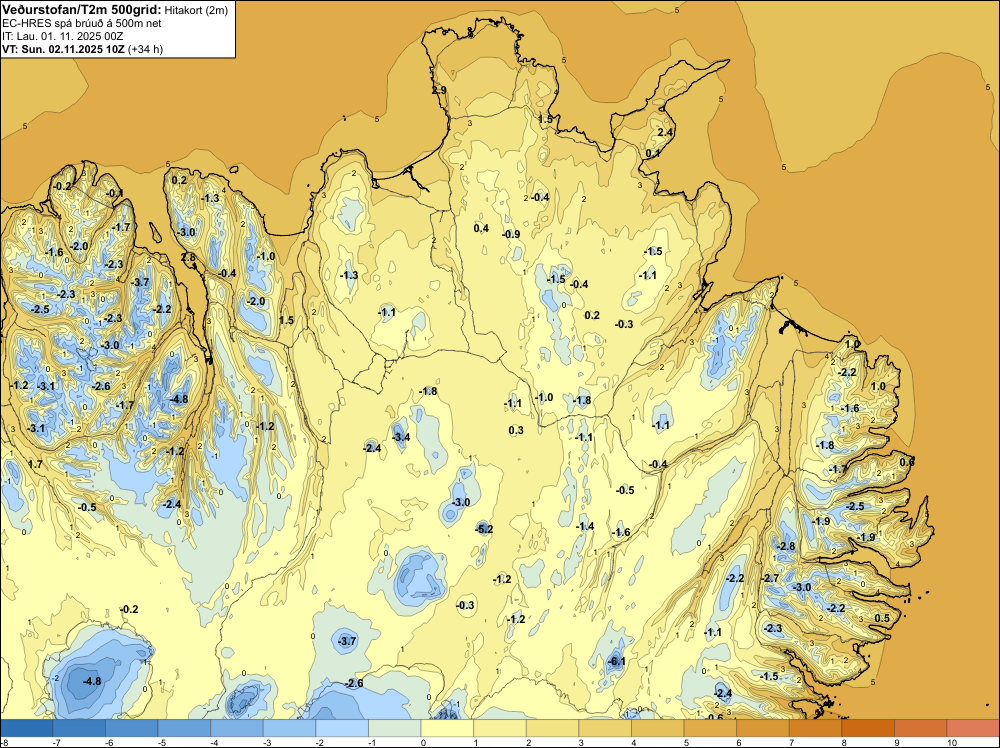Click the '-6.1' temperature value on the map
The image size is (1000, 748).
coord(617,661)
